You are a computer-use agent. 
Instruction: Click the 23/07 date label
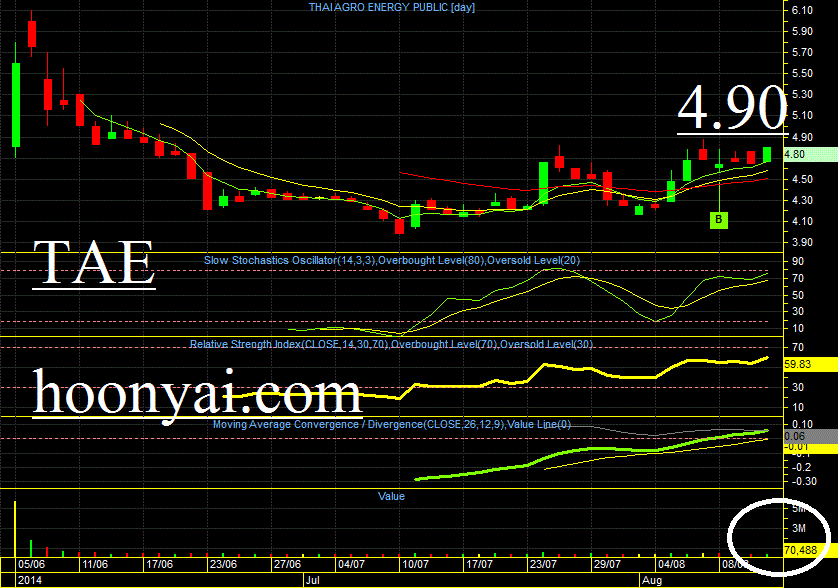(x=543, y=564)
